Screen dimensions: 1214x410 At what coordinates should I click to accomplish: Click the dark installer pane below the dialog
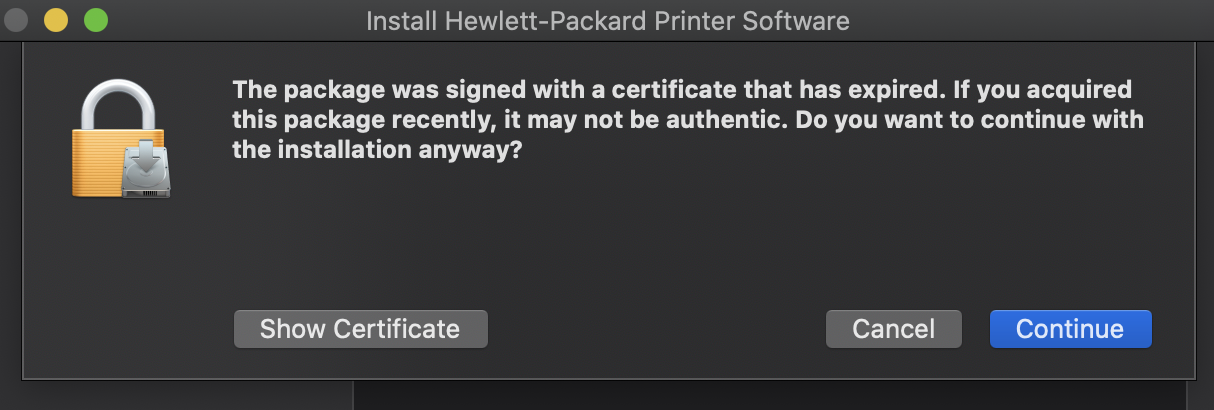click(x=780, y=395)
